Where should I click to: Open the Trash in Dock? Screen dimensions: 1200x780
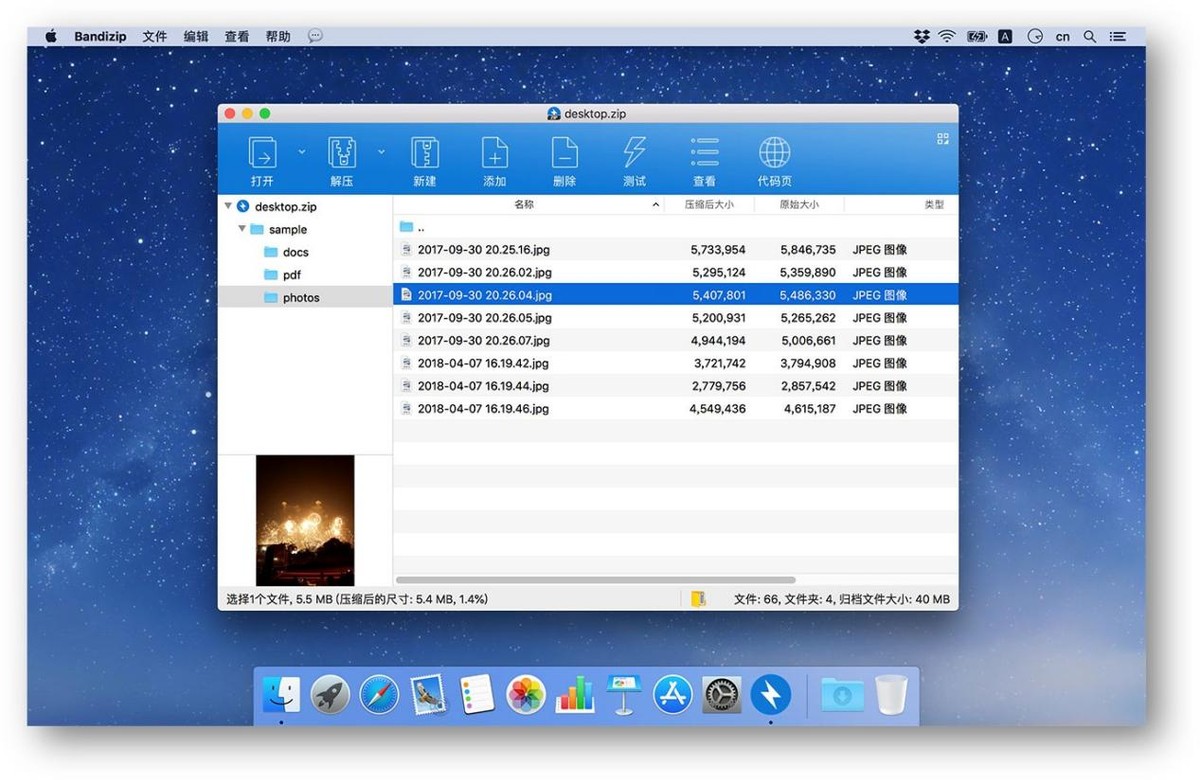(x=891, y=694)
